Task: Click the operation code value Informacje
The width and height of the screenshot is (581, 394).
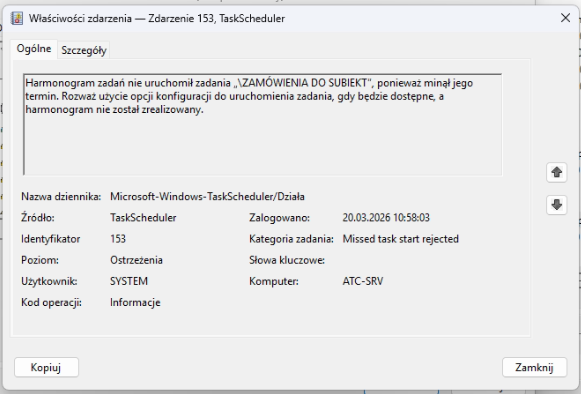Action: click(x=135, y=302)
